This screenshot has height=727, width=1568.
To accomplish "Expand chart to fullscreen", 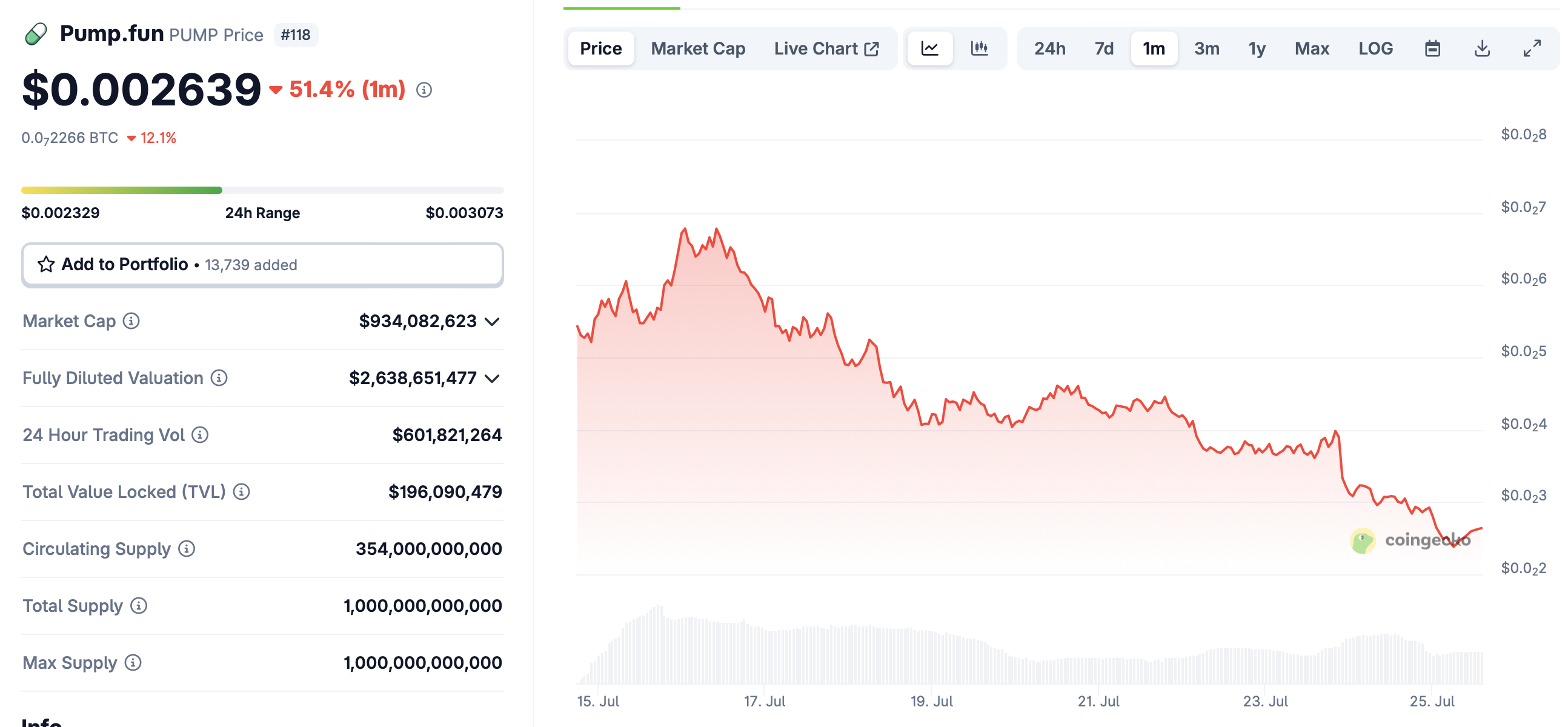I will pos(1532,48).
